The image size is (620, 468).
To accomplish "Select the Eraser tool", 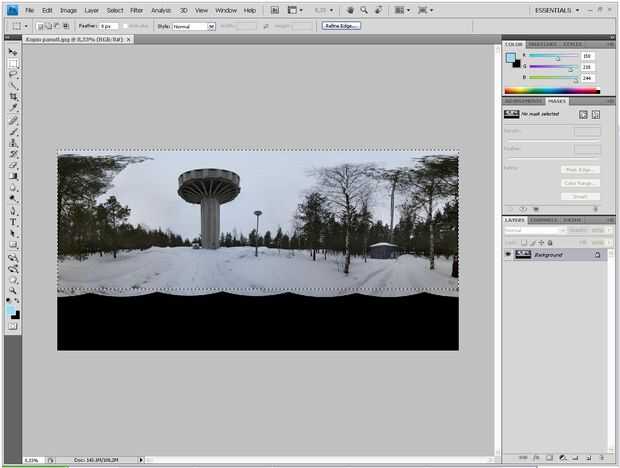I will [13, 165].
